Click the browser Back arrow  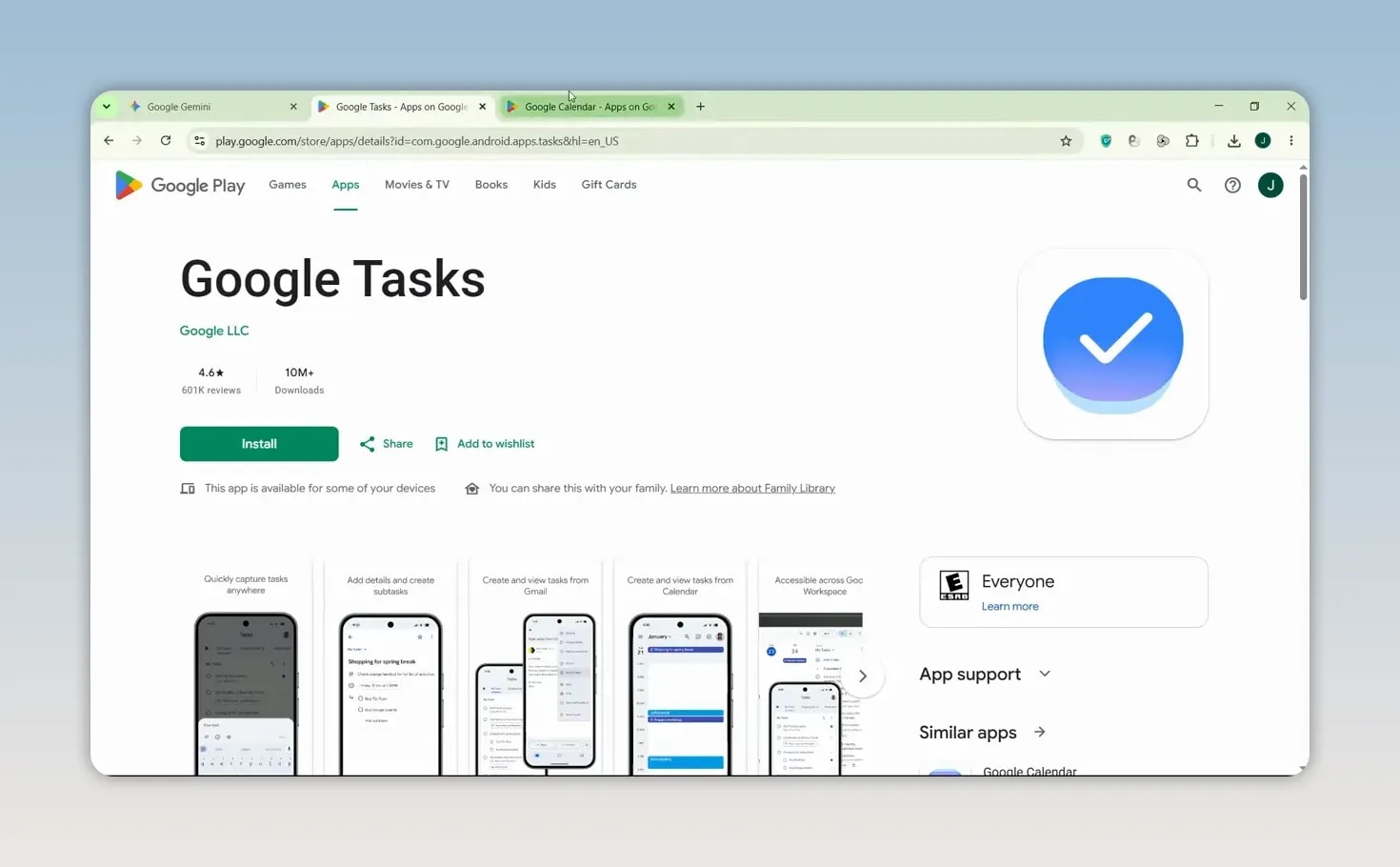[x=109, y=141]
